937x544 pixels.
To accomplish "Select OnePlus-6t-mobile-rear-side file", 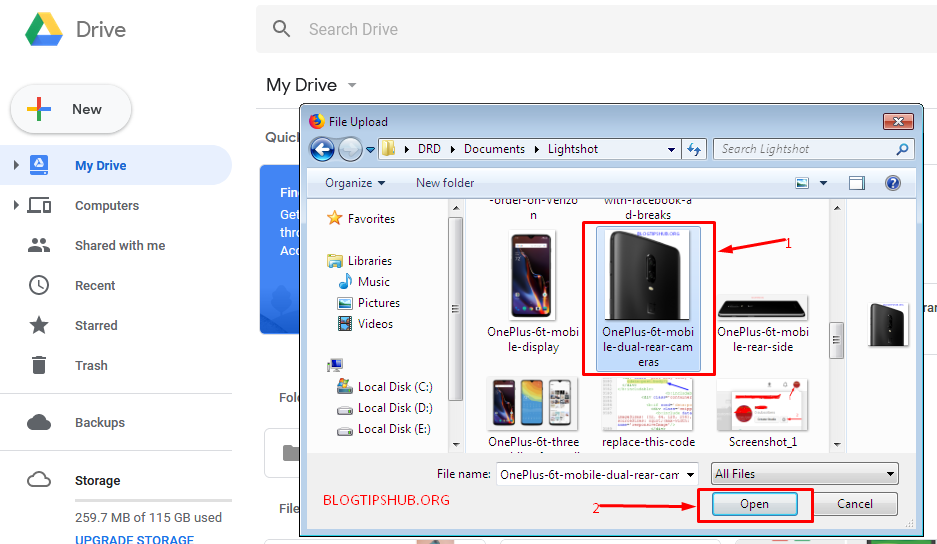I will click(x=763, y=323).
